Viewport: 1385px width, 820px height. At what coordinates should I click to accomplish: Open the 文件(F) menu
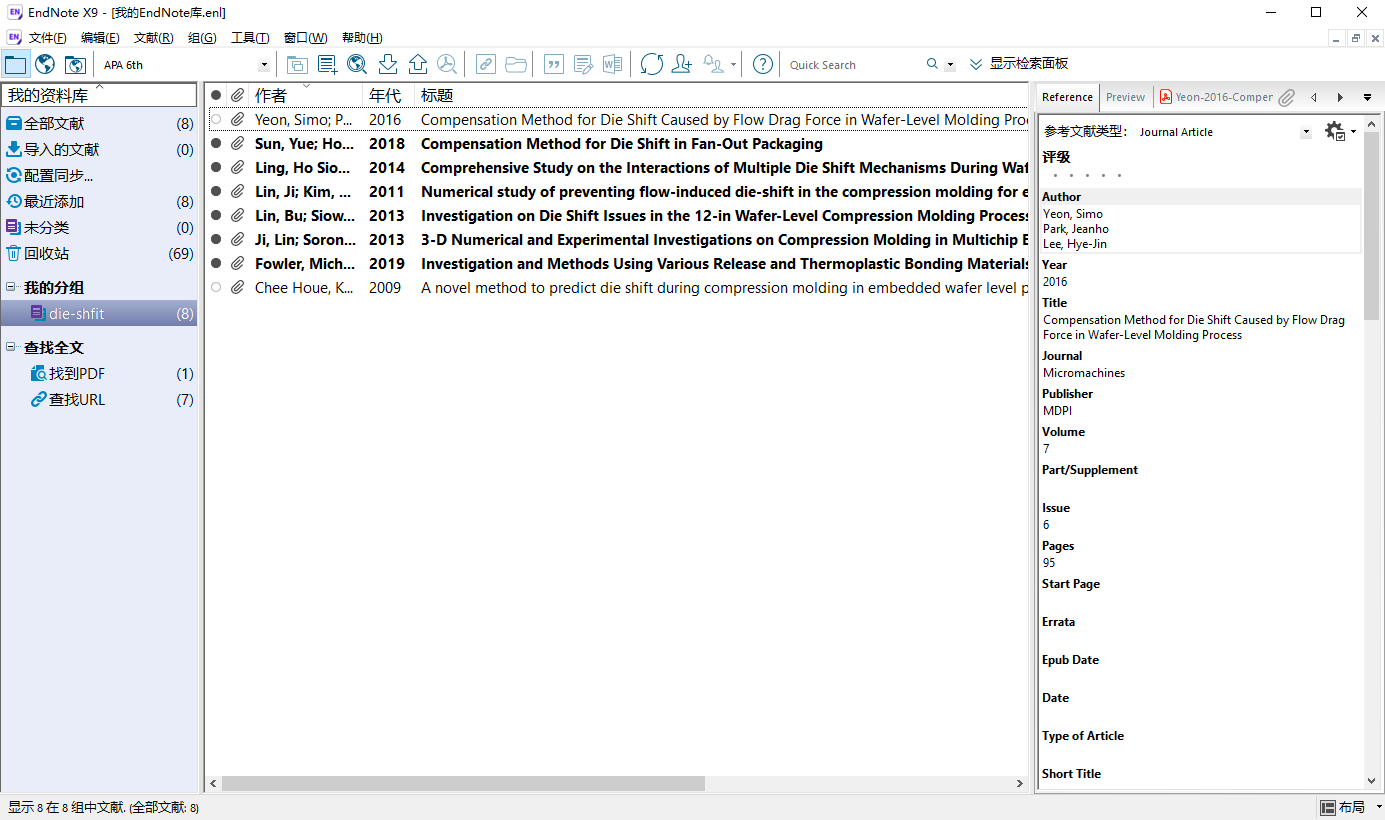click(47, 38)
